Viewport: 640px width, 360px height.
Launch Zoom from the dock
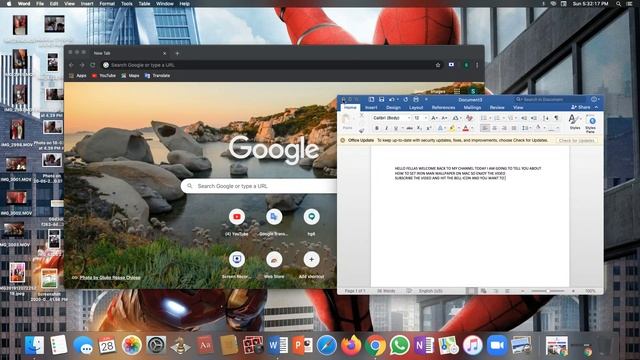[x=497, y=345]
